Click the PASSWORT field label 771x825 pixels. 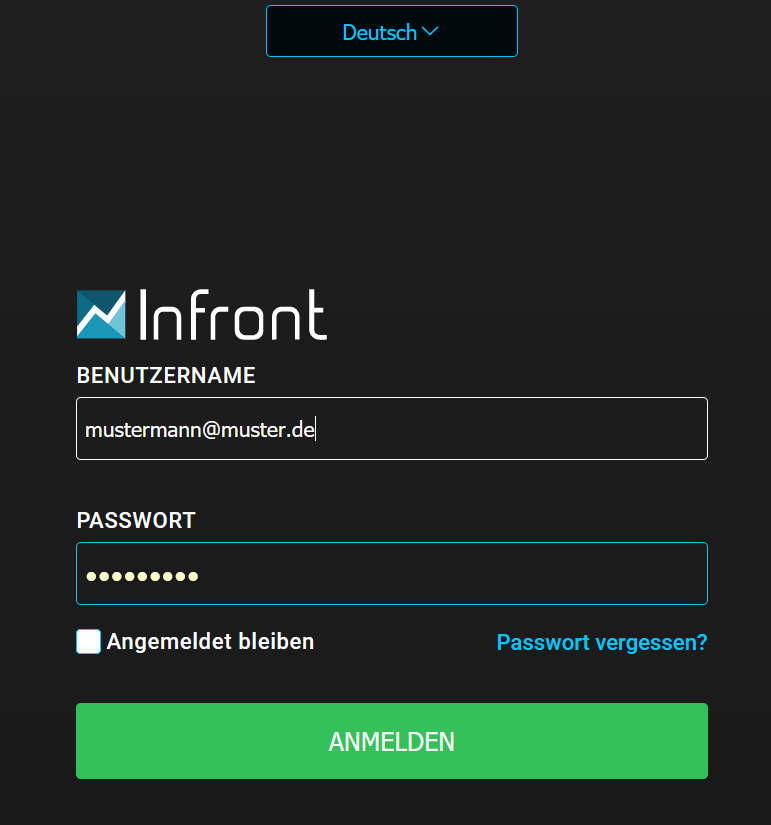pos(136,521)
